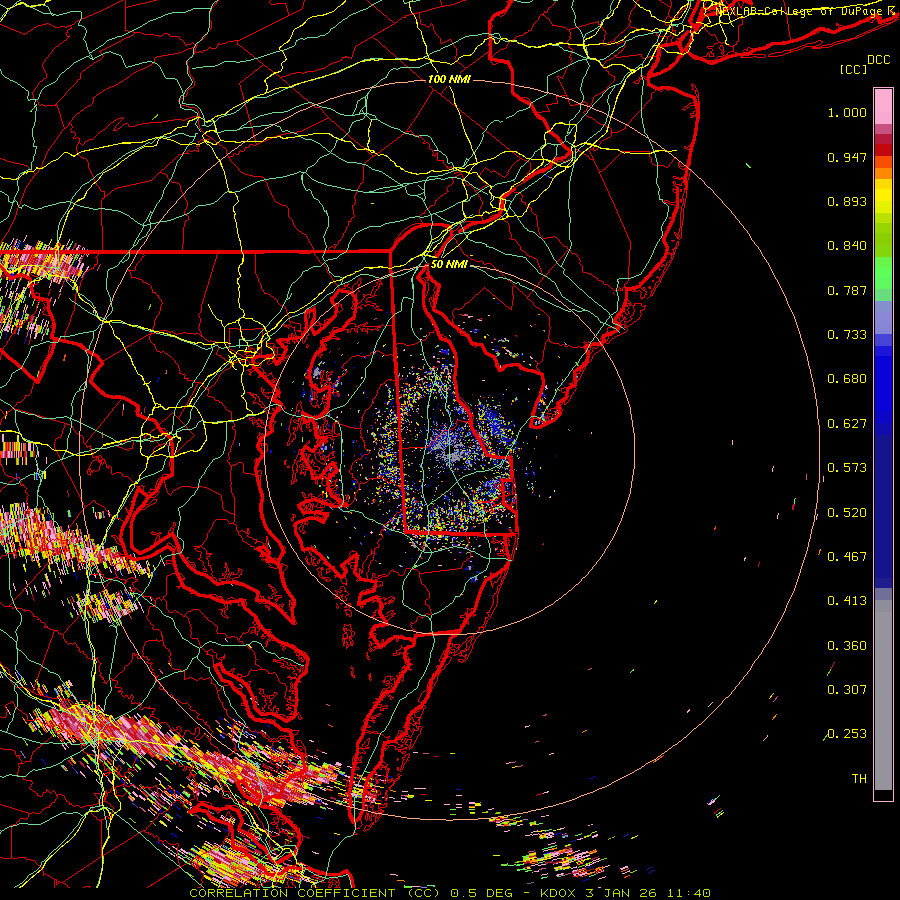Screen dimensions: 900x900
Task: Click the "KDOX" radar site identifier
Action: [x=558, y=893]
